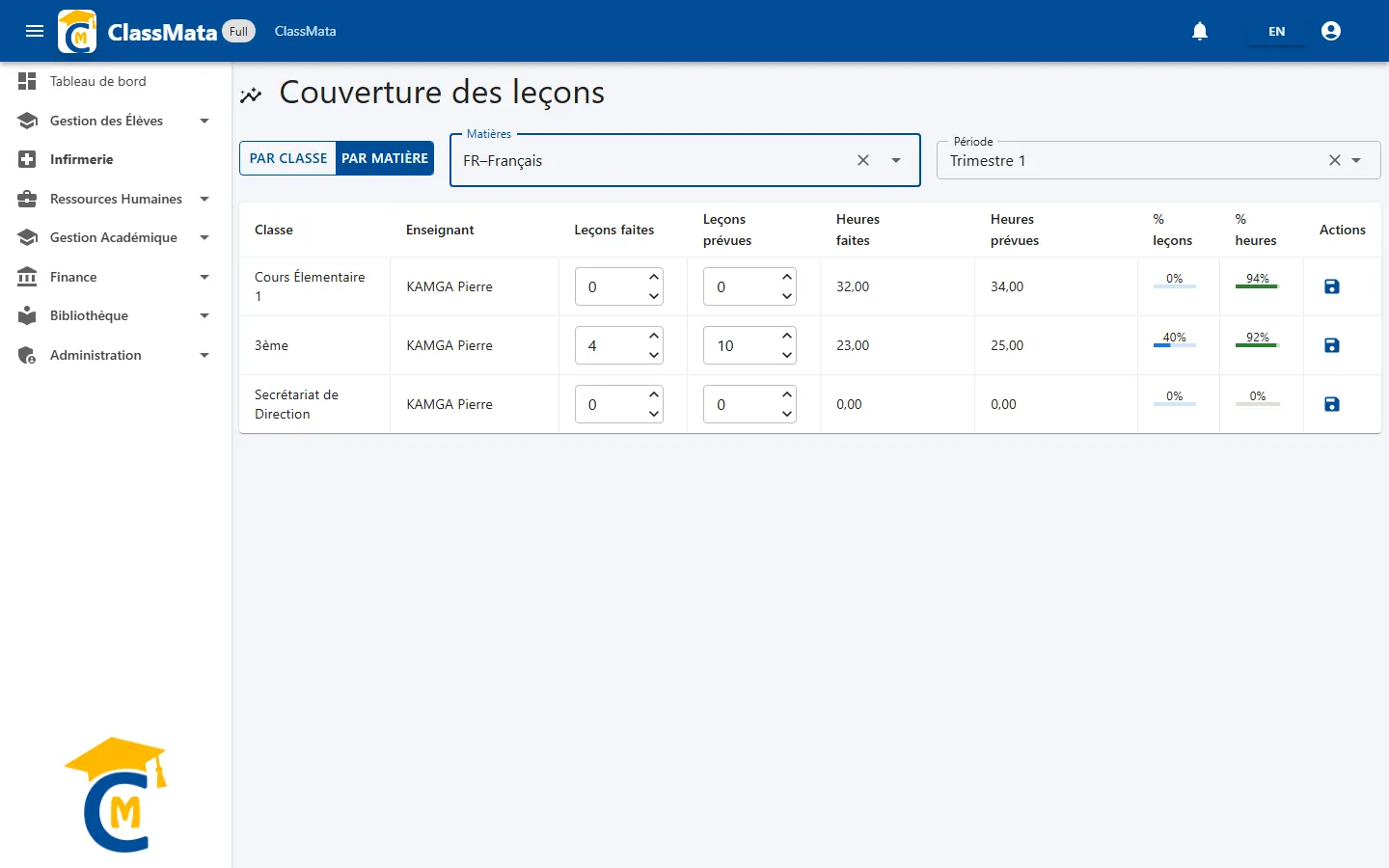Click the Finance bank icon
Viewport: 1389px width, 868px height.
(27, 277)
